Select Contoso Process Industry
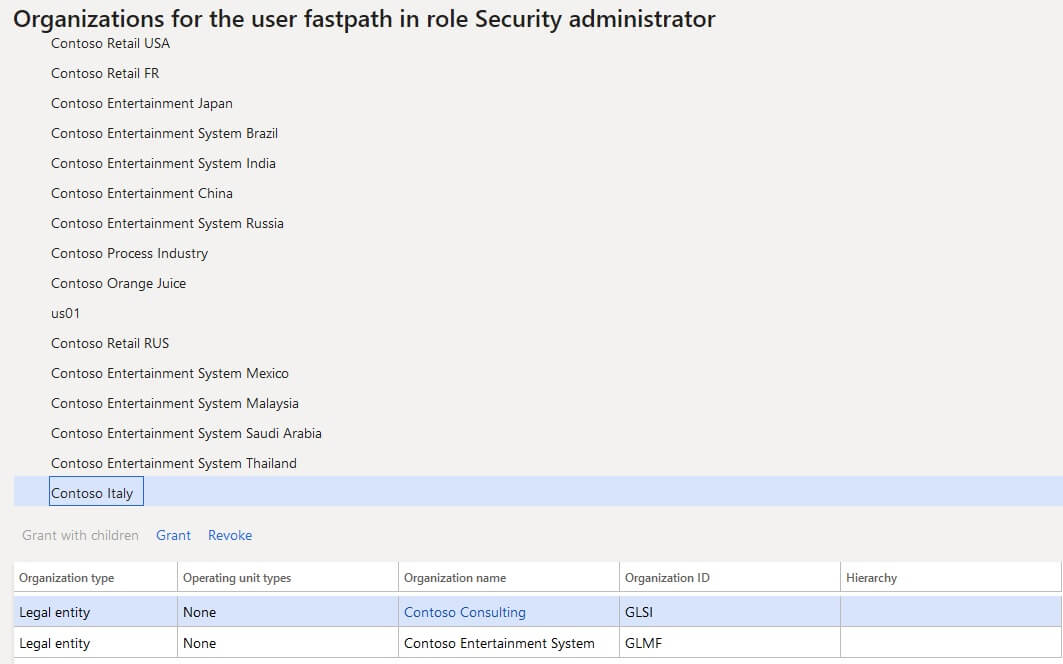 click(x=129, y=253)
